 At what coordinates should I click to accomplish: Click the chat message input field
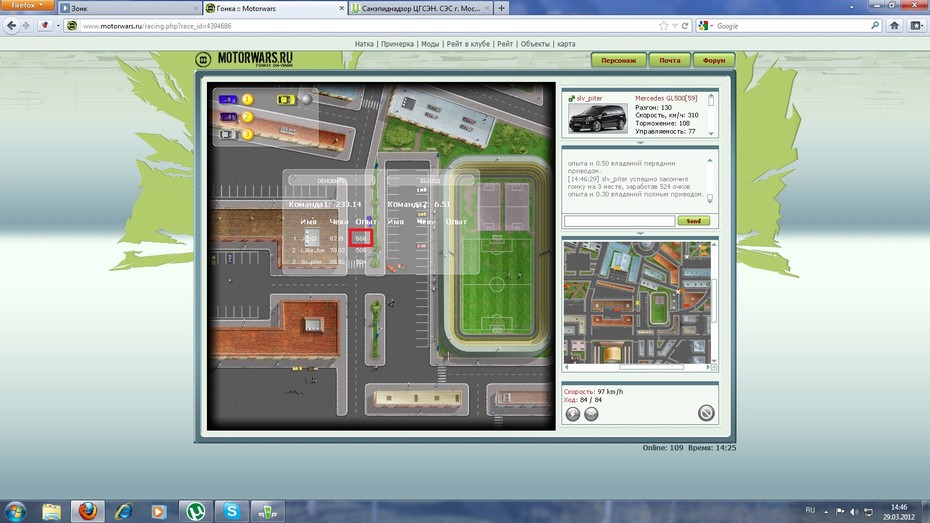(x=619, y=221)
